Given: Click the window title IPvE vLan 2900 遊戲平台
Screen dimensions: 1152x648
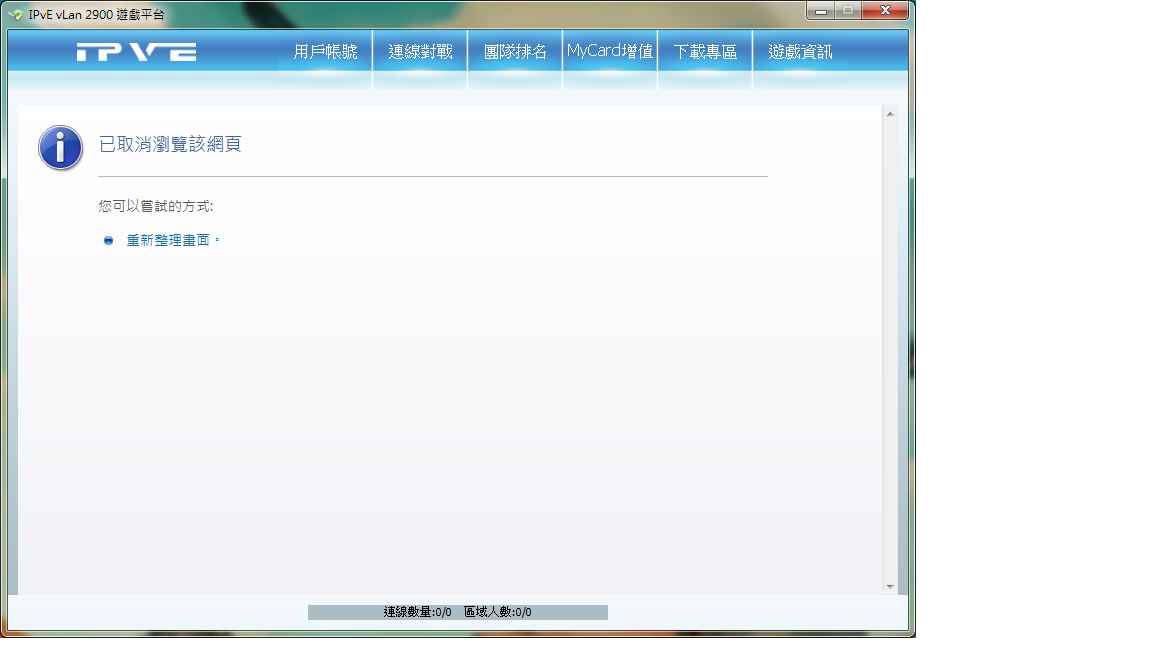Looking at the screenshot, I should 96,14.
